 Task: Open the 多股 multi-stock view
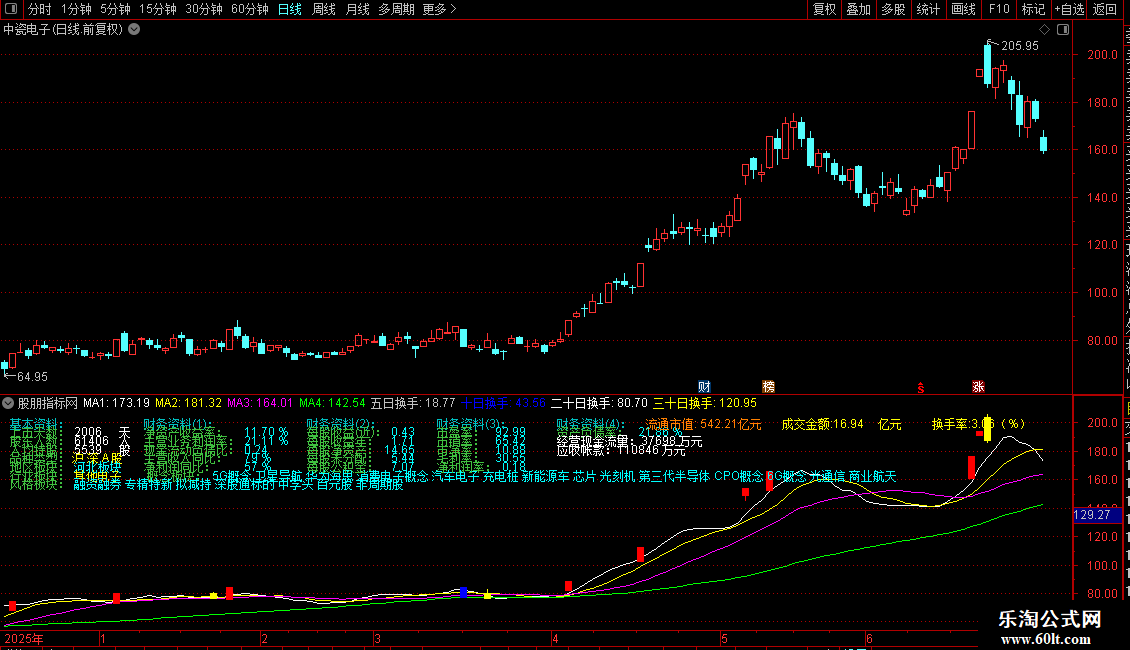(893, 9)
